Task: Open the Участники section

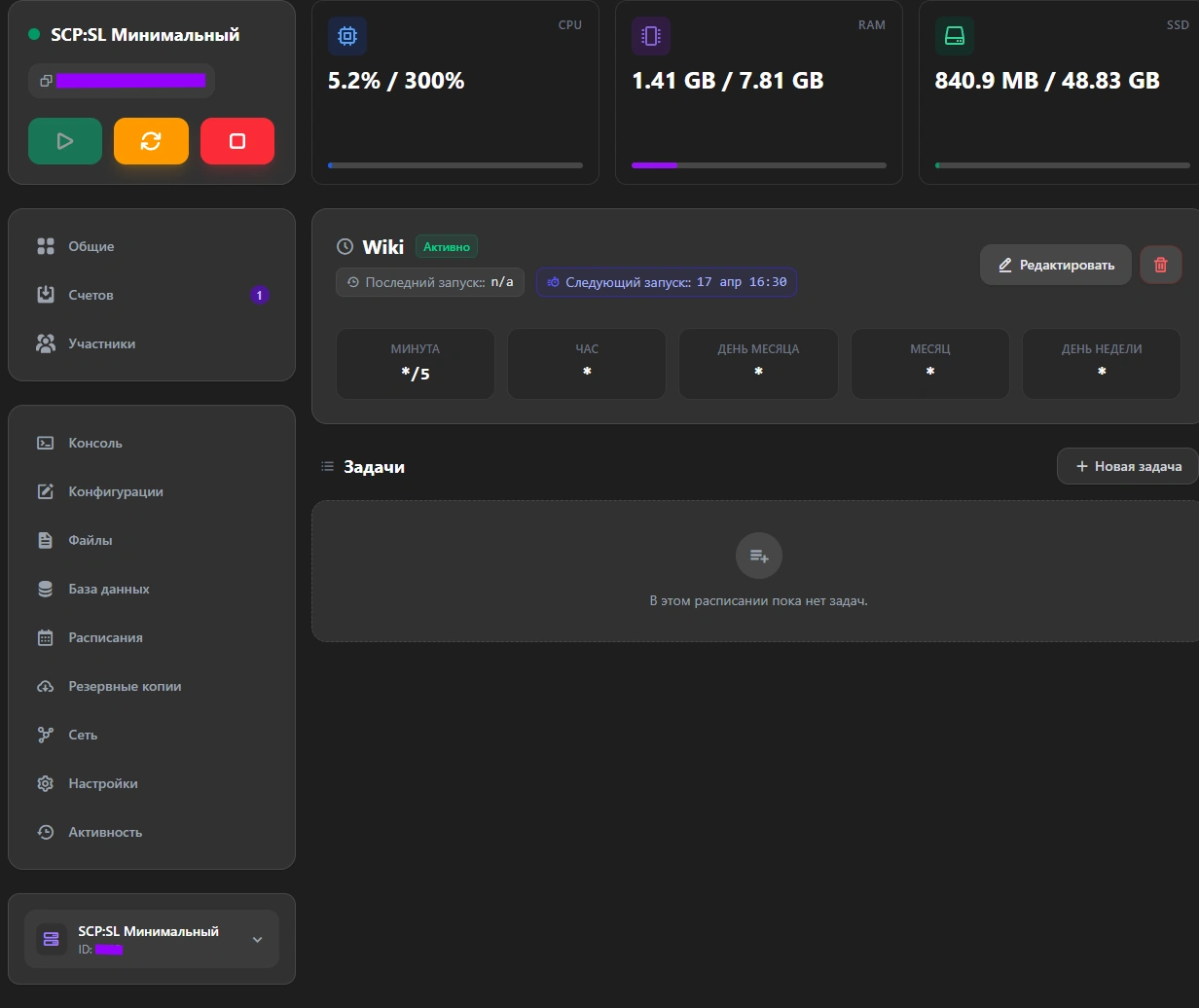Action: [152, 343]
